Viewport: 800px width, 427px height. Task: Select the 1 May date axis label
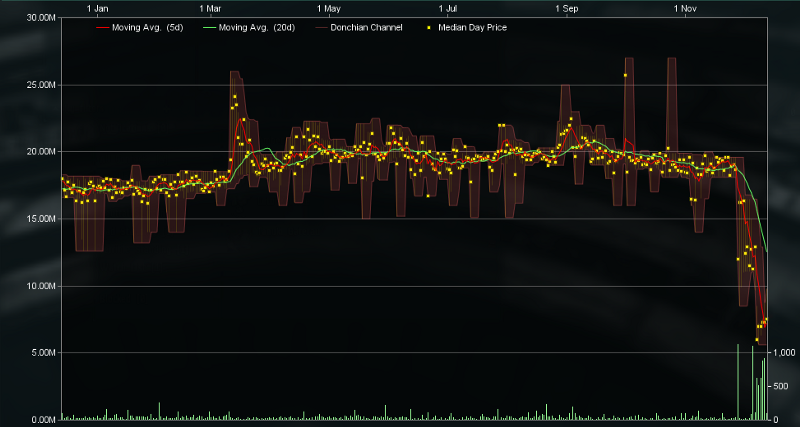click(x=328, y=8)
